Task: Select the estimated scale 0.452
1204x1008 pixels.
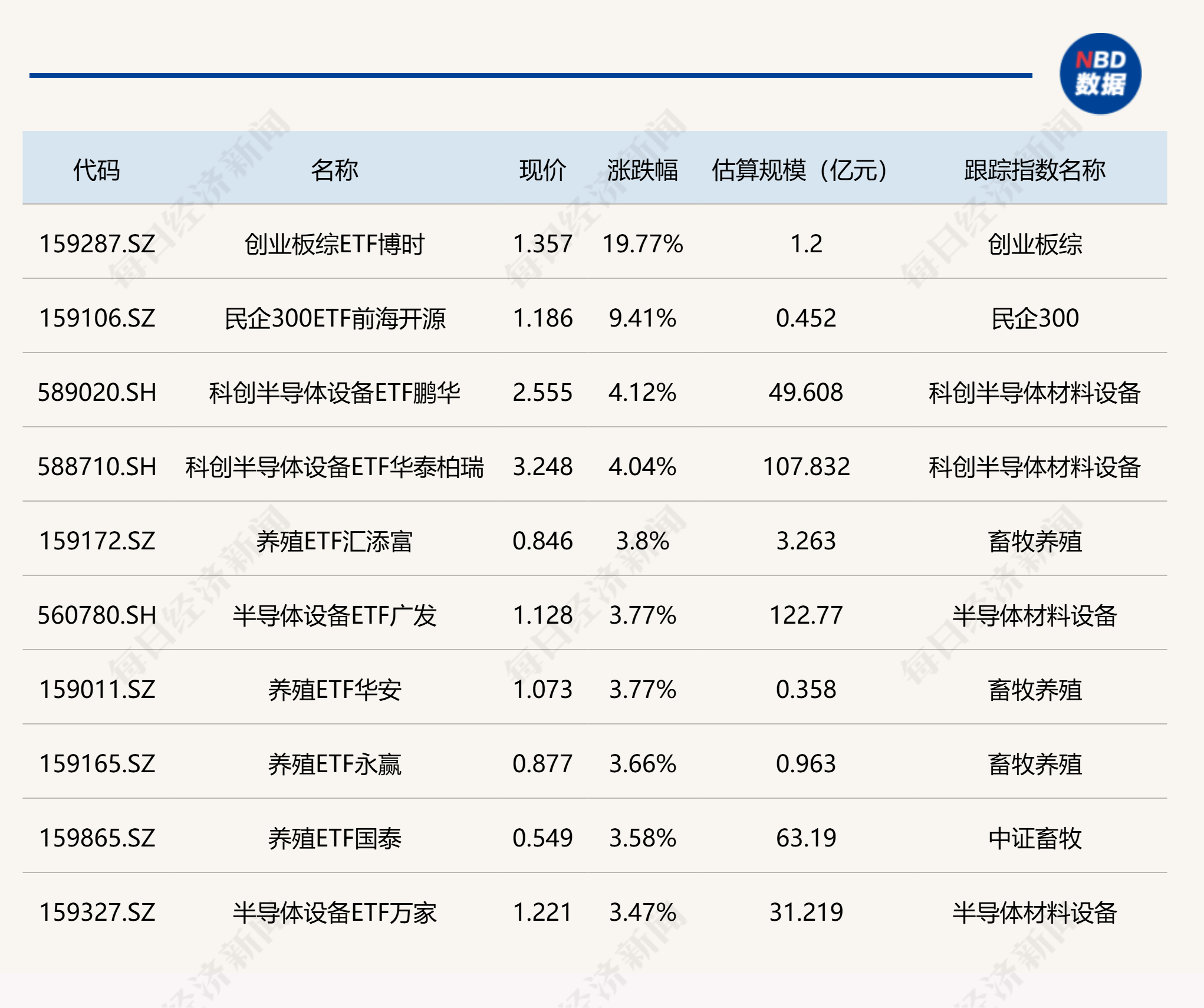Action: 806,318
